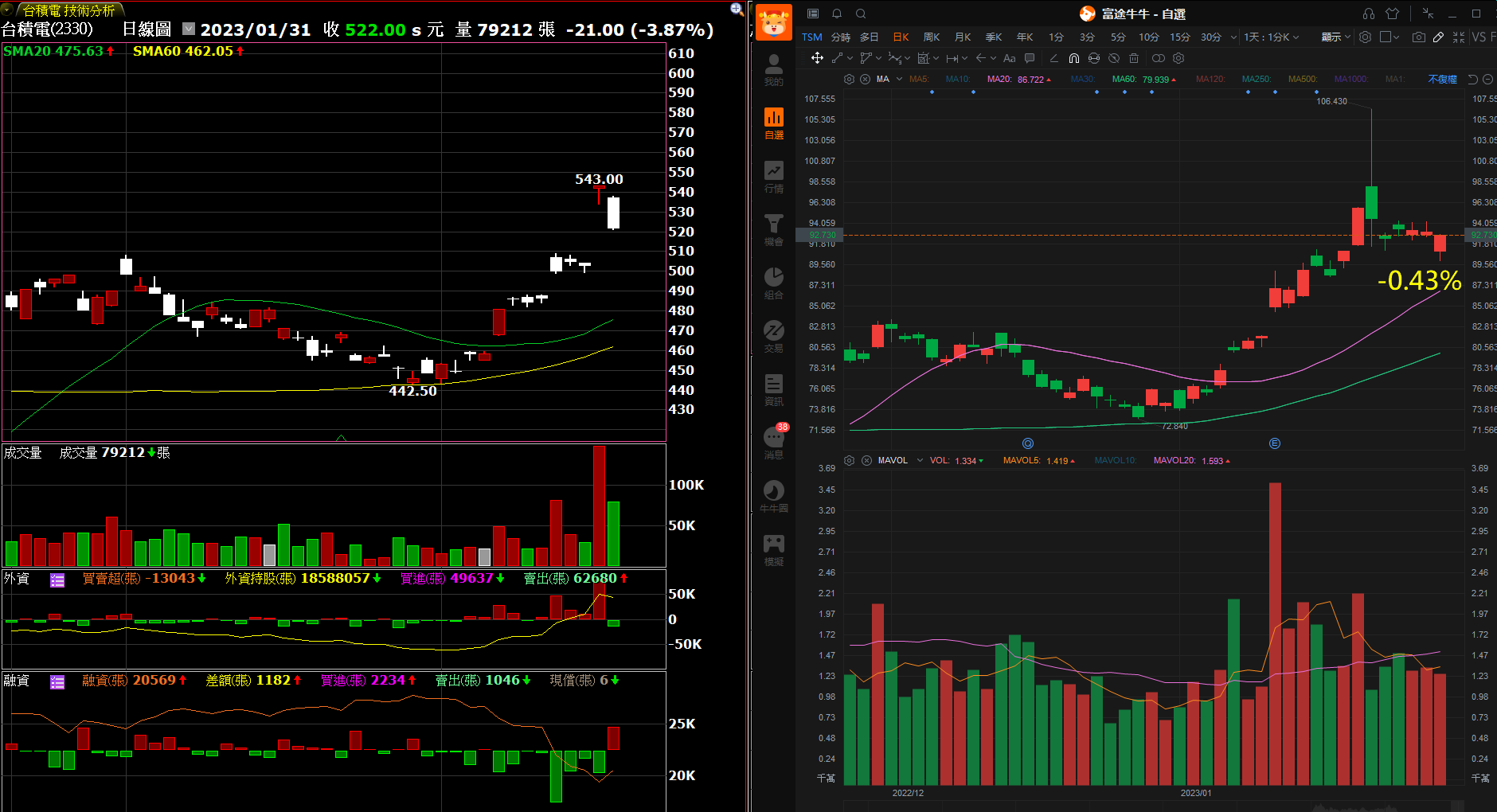Toggle MA250 moving average line
Viewport: 1497px width, 812px height.
click(x=1257, y=79)
